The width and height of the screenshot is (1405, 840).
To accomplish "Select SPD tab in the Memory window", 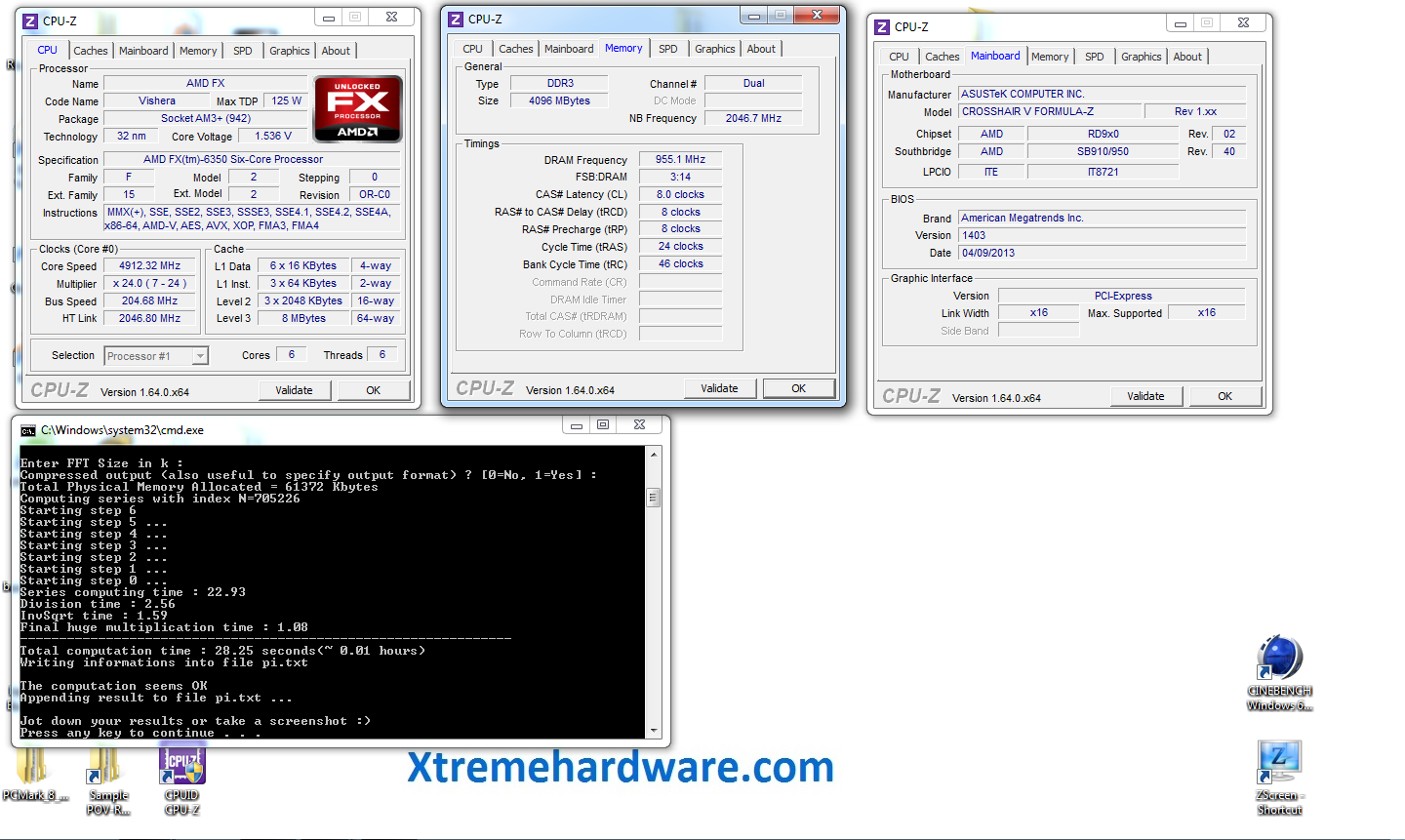I will point(667,49).
